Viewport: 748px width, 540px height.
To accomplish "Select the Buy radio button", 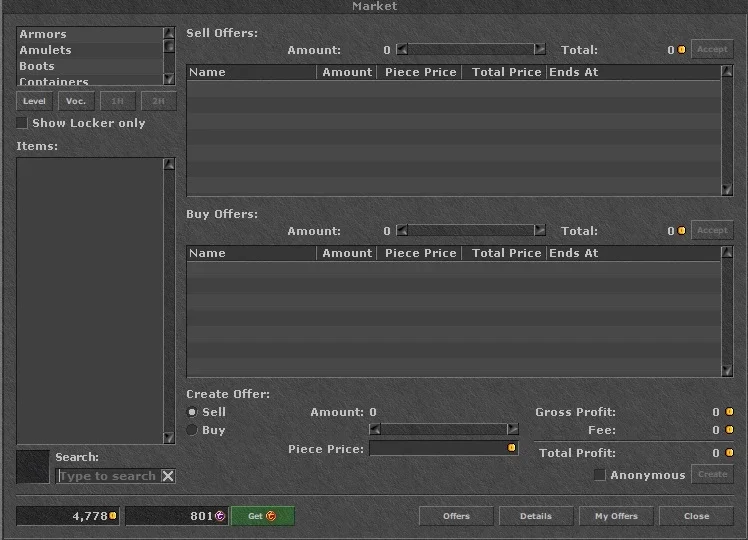I will (192, 430).
